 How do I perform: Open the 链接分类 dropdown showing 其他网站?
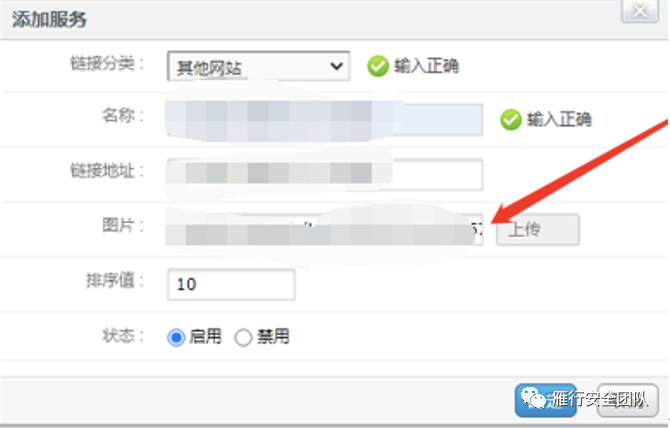(259, 66)
